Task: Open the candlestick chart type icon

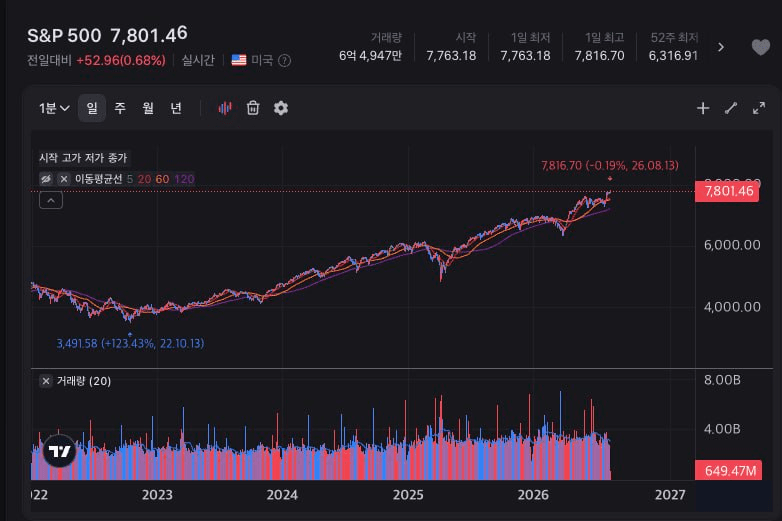Action: click(x=225, y=108)
